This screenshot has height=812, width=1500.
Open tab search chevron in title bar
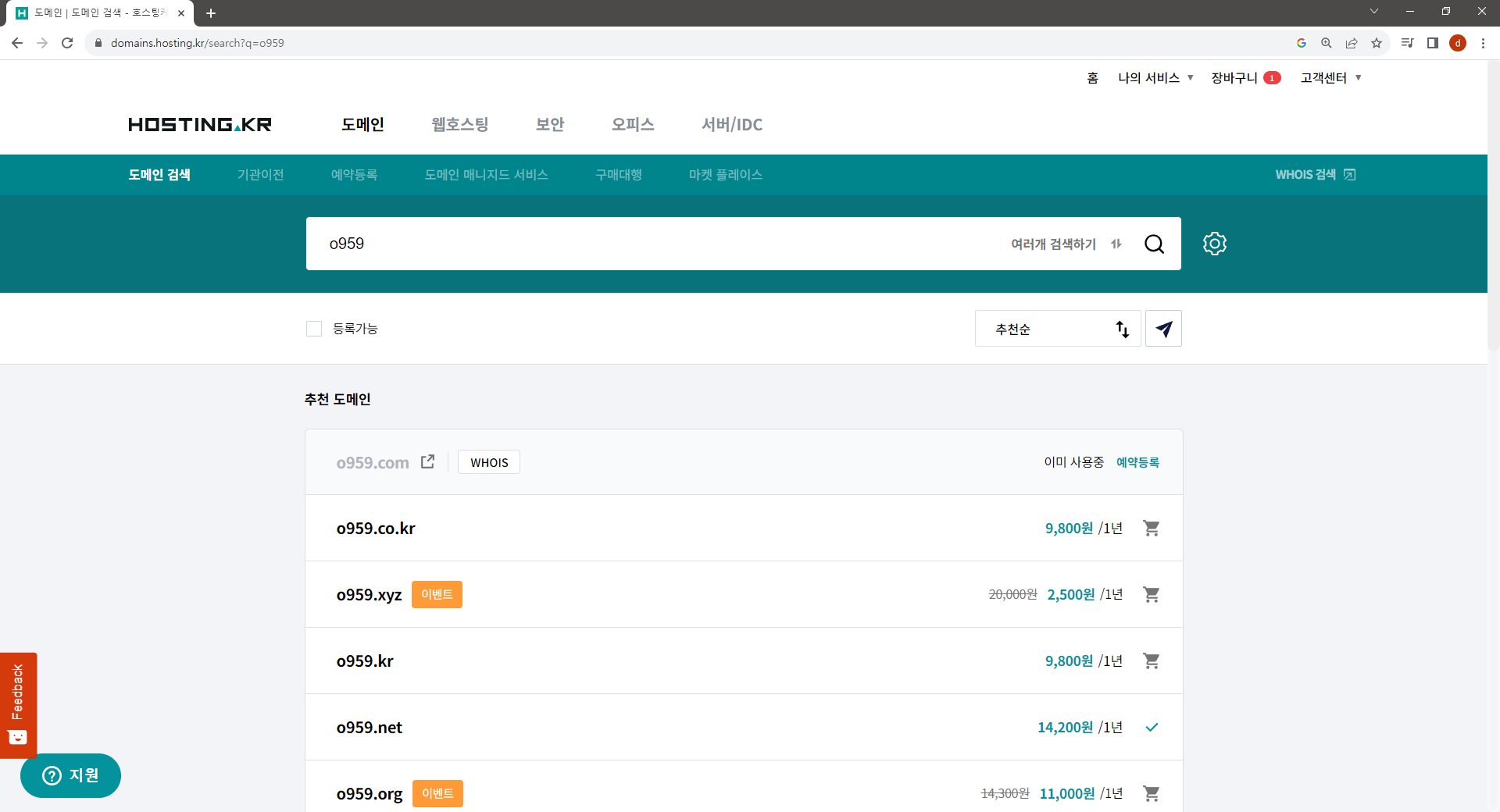point(1374,11)
